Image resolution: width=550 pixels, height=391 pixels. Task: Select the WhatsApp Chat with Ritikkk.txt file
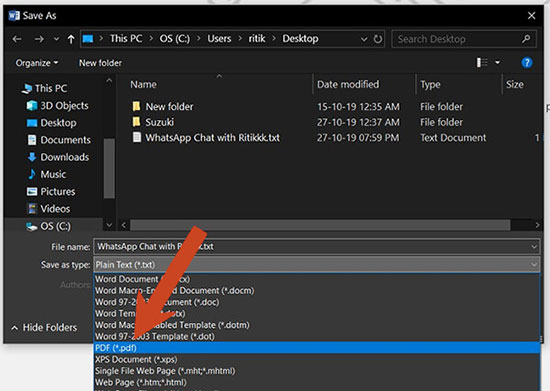[213, 138]
